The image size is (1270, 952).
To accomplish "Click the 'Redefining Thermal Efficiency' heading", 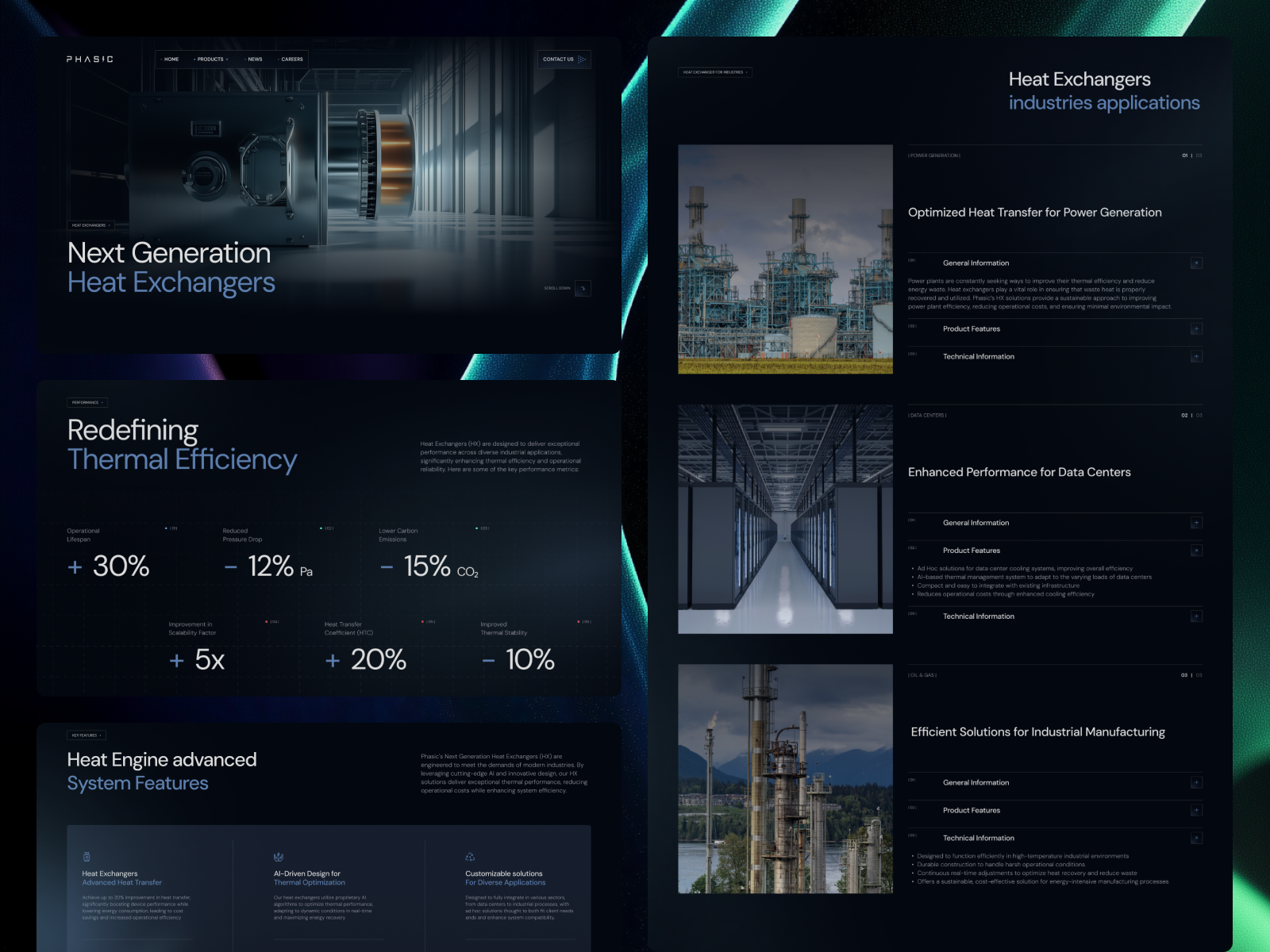I will click(183, 444).
